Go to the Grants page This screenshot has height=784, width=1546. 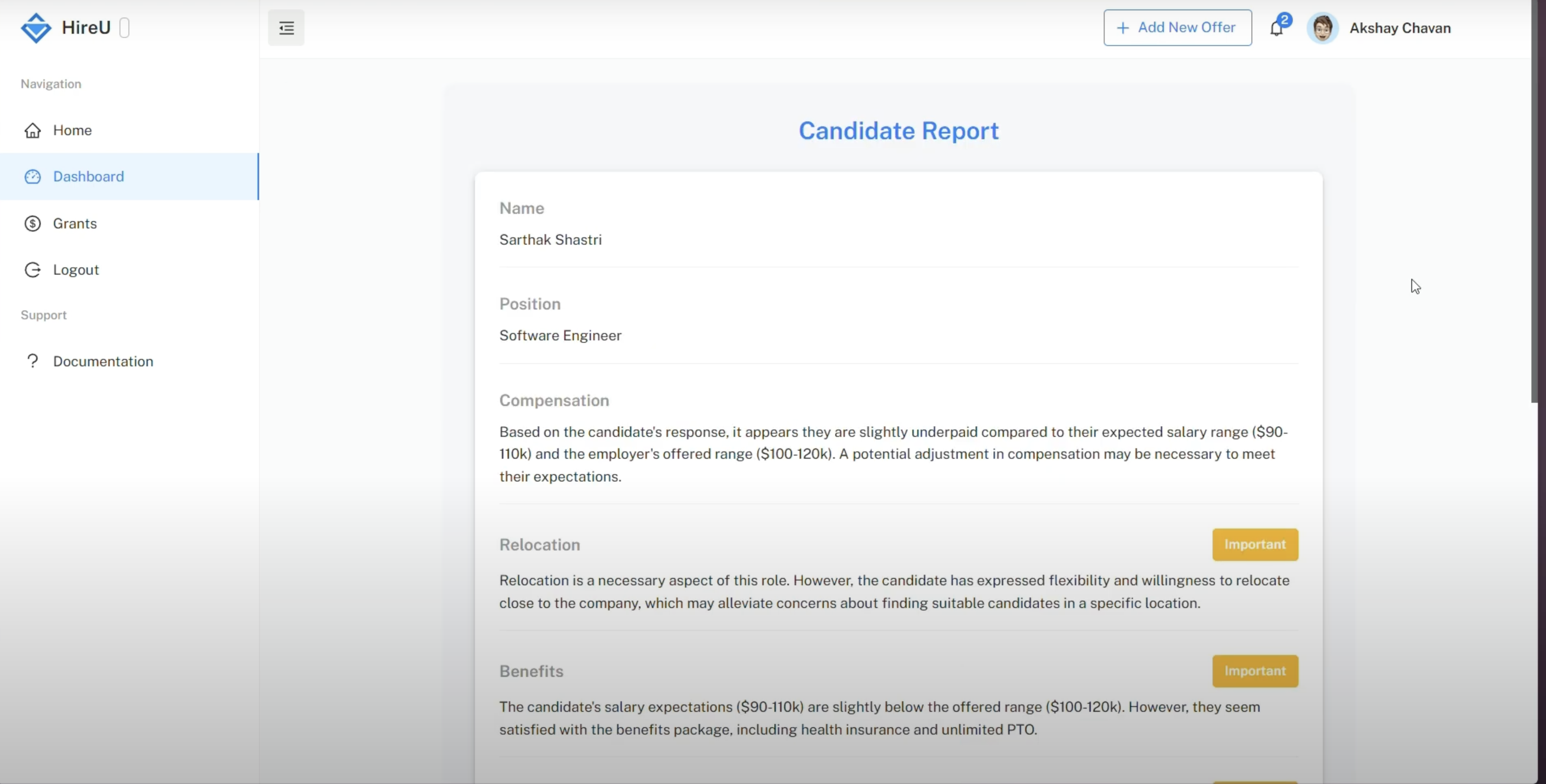(75, 223)
